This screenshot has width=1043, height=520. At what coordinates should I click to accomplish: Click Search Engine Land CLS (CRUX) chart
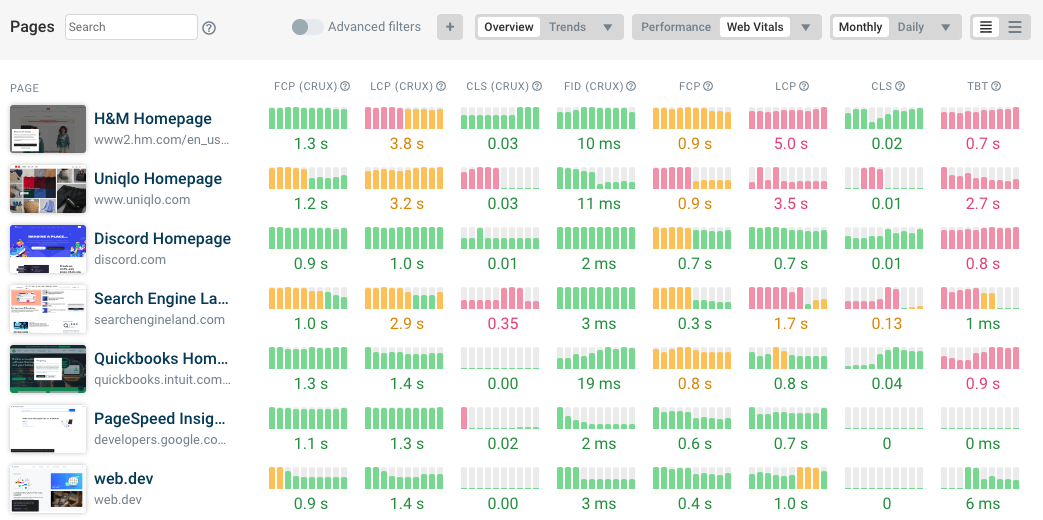coord(500,297)
